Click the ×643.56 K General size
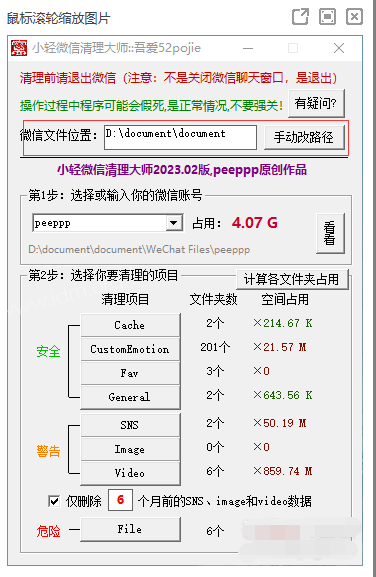This screenshot has width=376, height=577. pos(283,395)
